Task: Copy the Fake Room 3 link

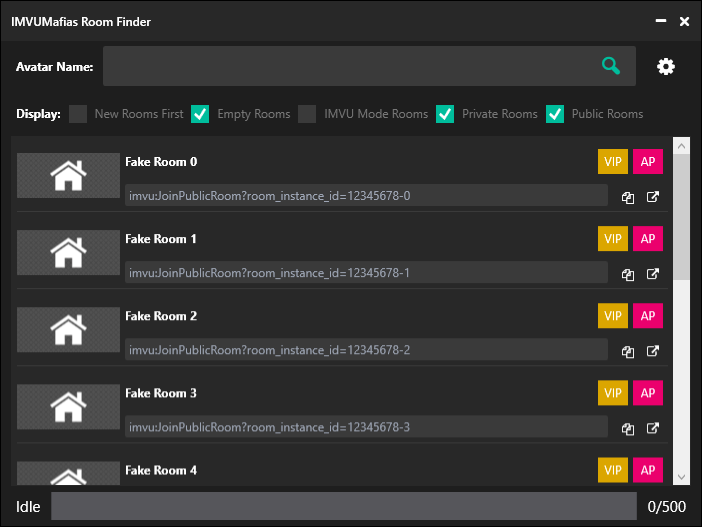Action: [628, 429]
